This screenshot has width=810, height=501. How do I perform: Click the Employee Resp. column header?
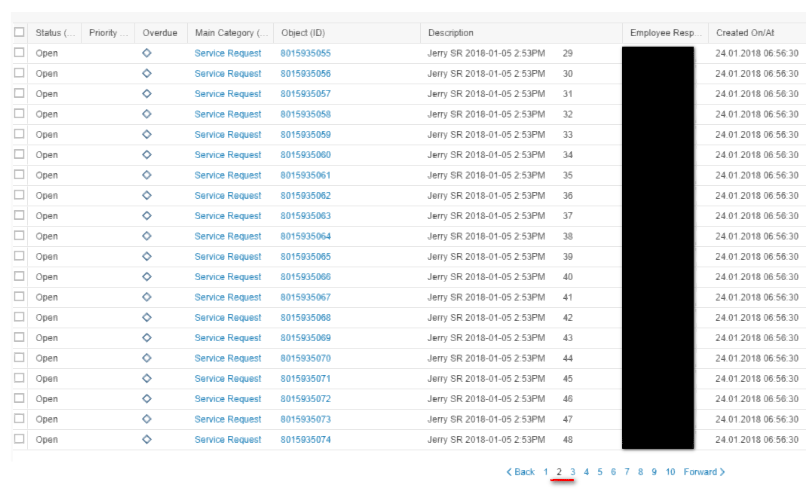click(665, 33)
